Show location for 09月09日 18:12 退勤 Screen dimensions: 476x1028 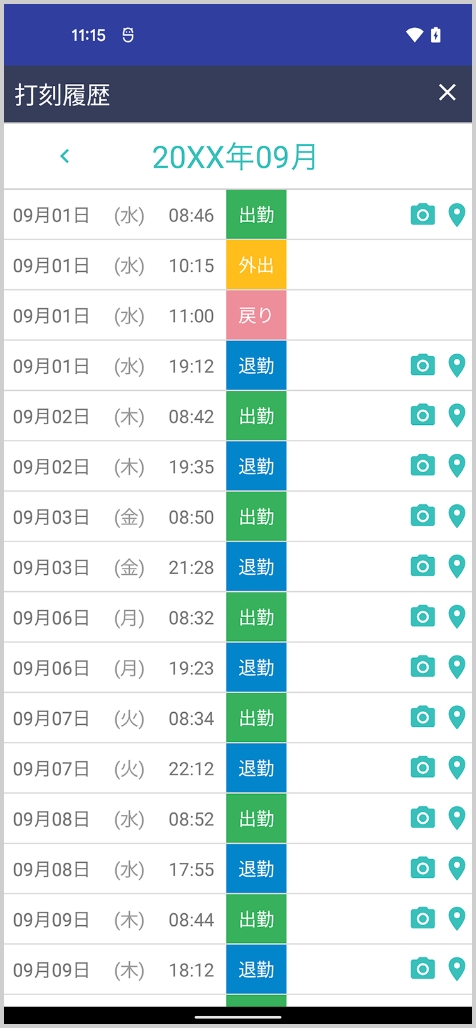tap(456, 969)
